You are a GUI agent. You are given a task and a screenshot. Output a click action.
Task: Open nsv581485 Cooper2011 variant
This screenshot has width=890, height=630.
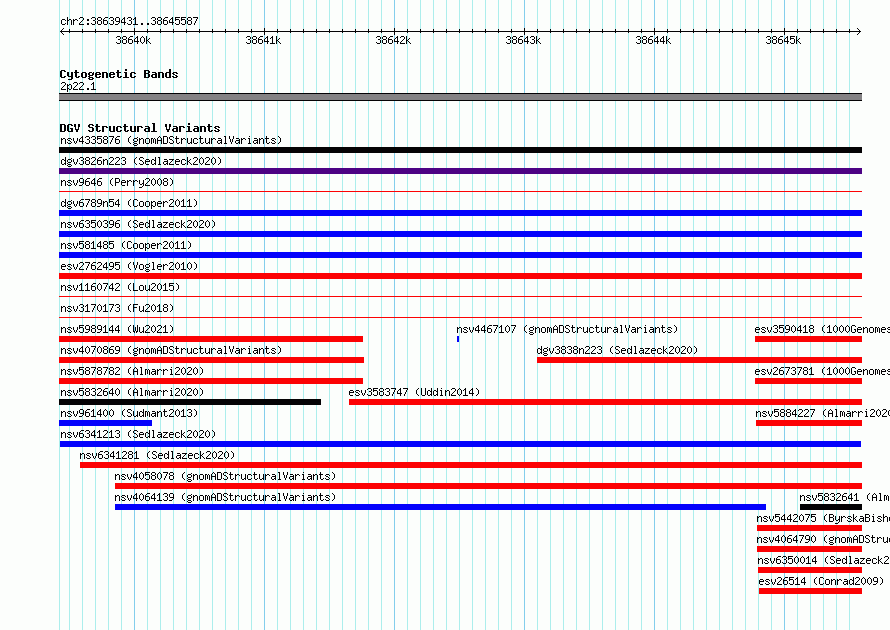pos(126,245)
